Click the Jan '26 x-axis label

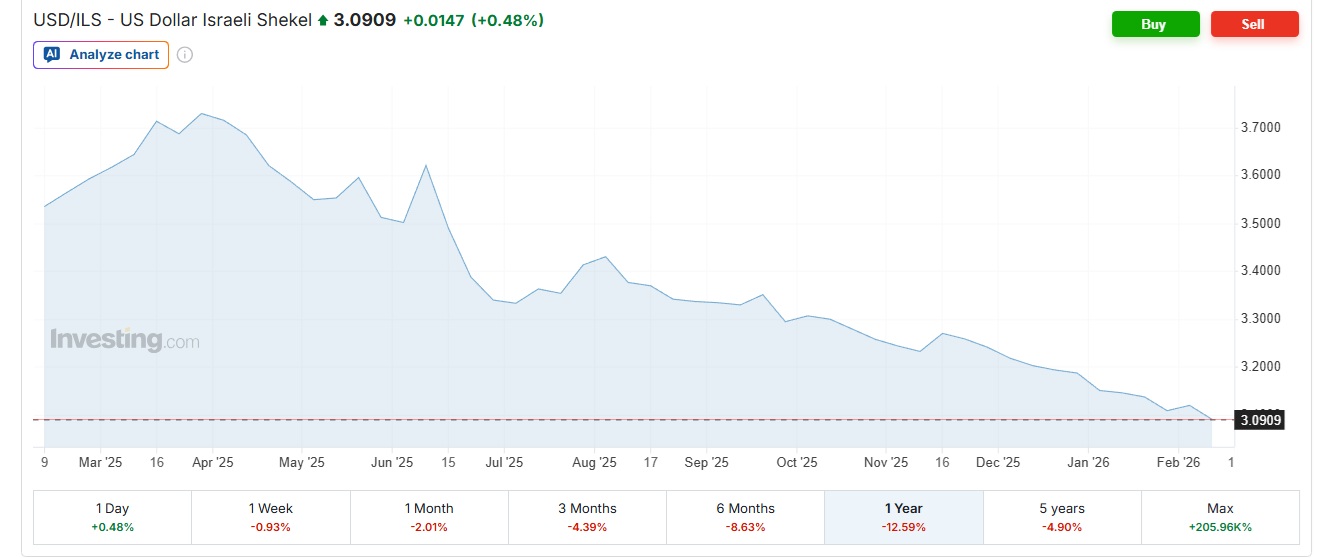[1088, 463]
